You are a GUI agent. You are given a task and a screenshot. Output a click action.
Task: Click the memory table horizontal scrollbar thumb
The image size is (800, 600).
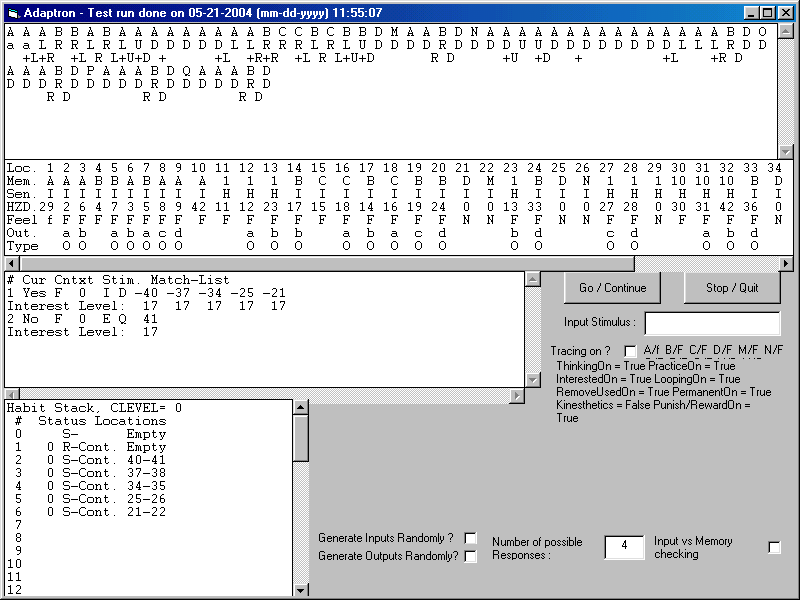tap(327, 264)
